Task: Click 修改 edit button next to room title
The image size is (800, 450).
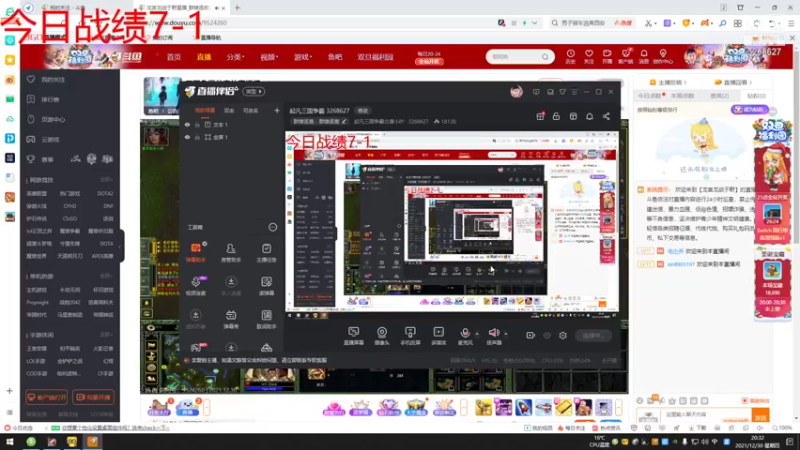Action: [362, 110]
